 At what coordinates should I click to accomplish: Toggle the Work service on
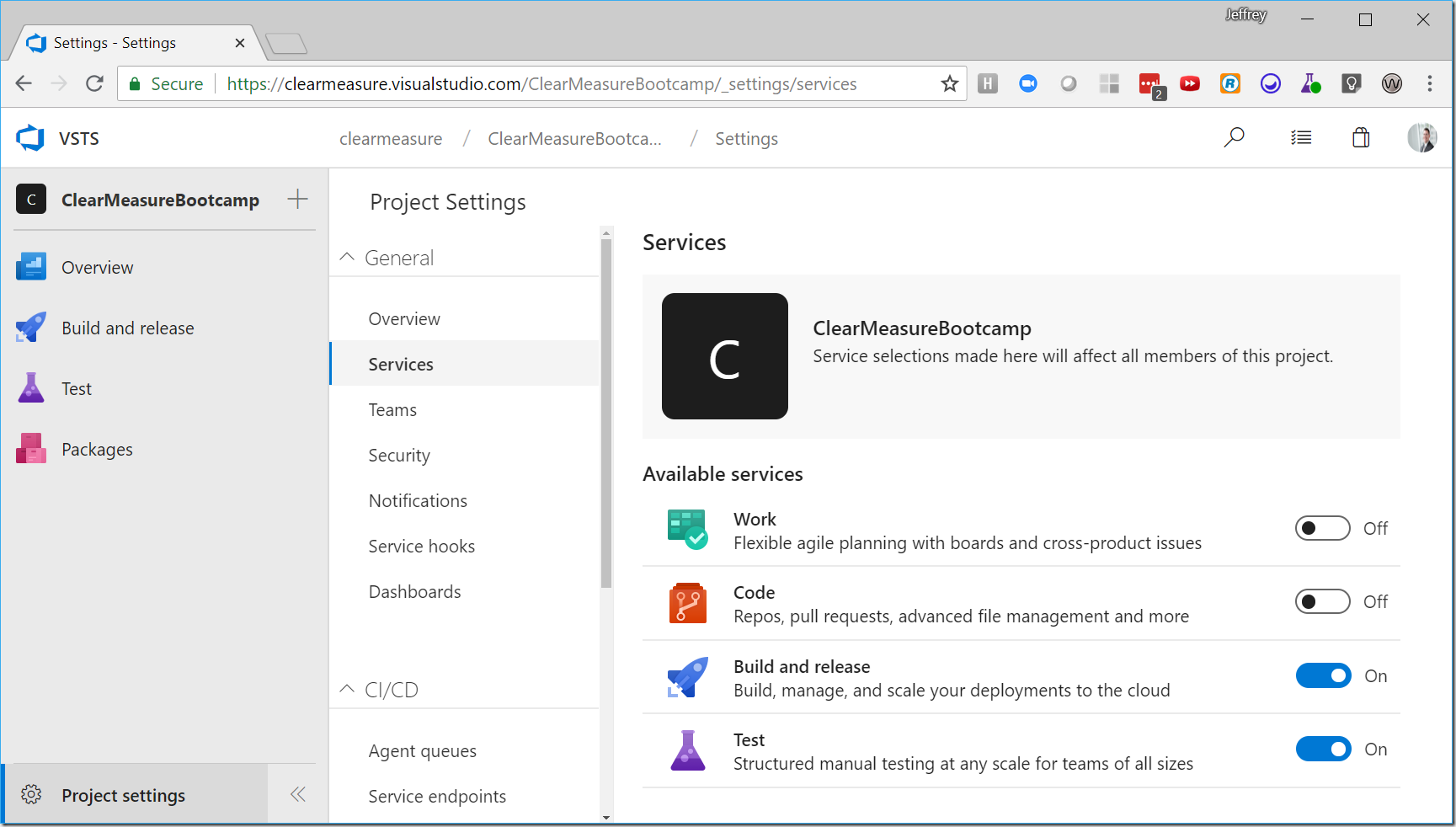pyautogui.click(x=1322, y=528)
